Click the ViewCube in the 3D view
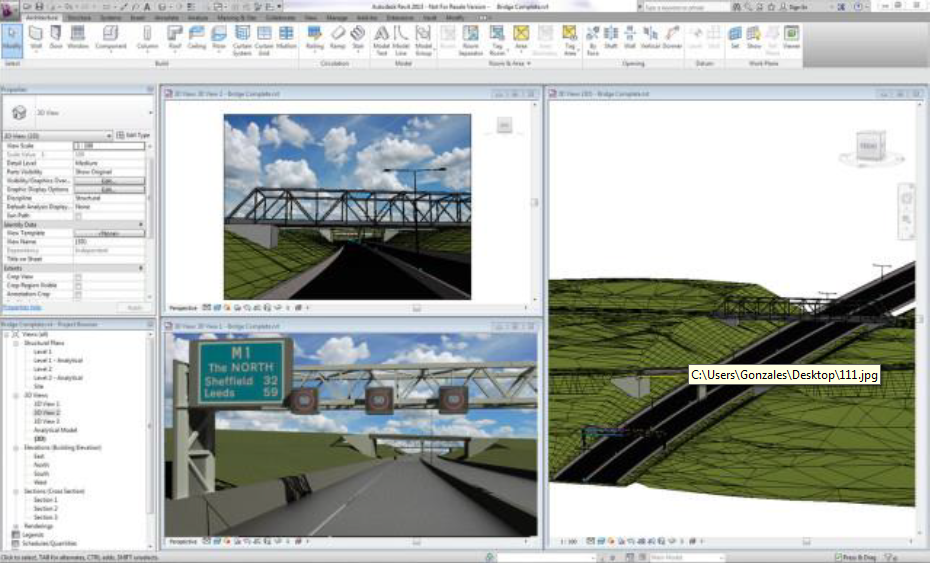 (x=868, y=149)
